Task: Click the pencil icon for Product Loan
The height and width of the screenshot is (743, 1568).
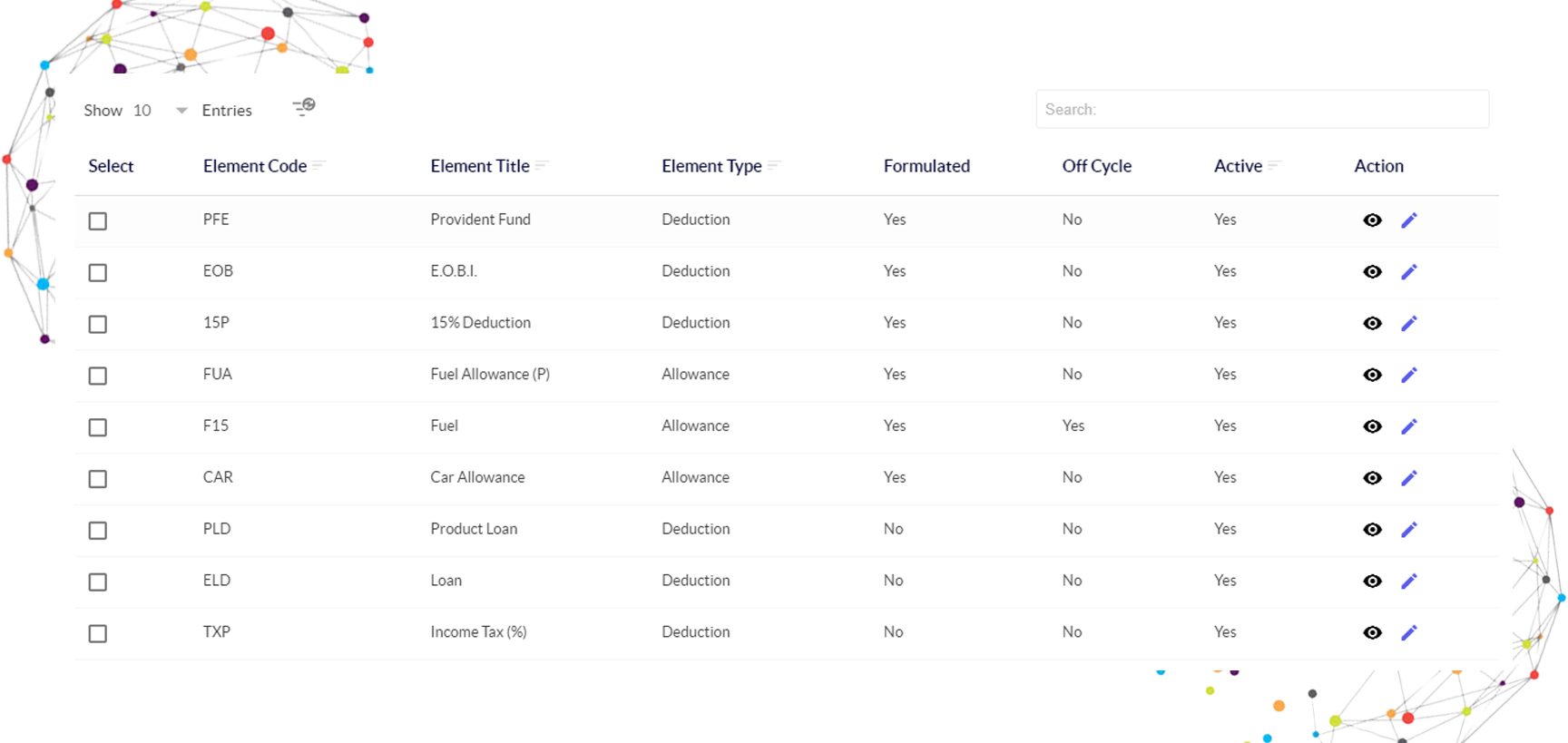Action: click(x=1408, y=529)
